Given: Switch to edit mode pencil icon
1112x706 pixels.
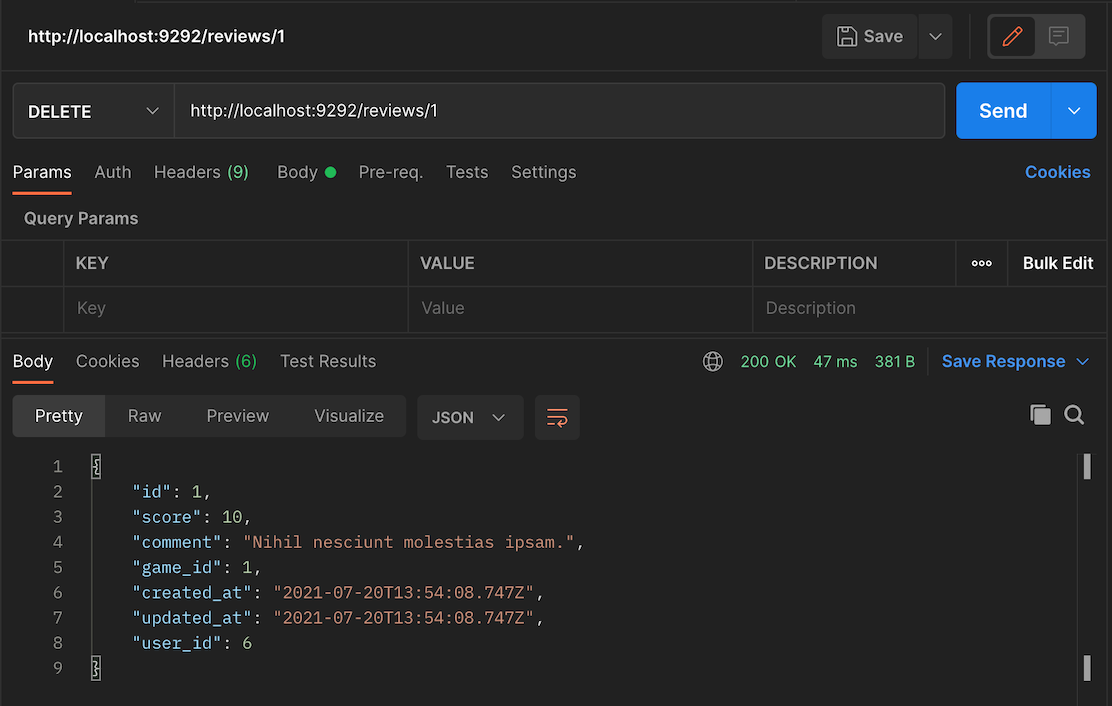Looking at the screenshot, I should coord(1012,36).
